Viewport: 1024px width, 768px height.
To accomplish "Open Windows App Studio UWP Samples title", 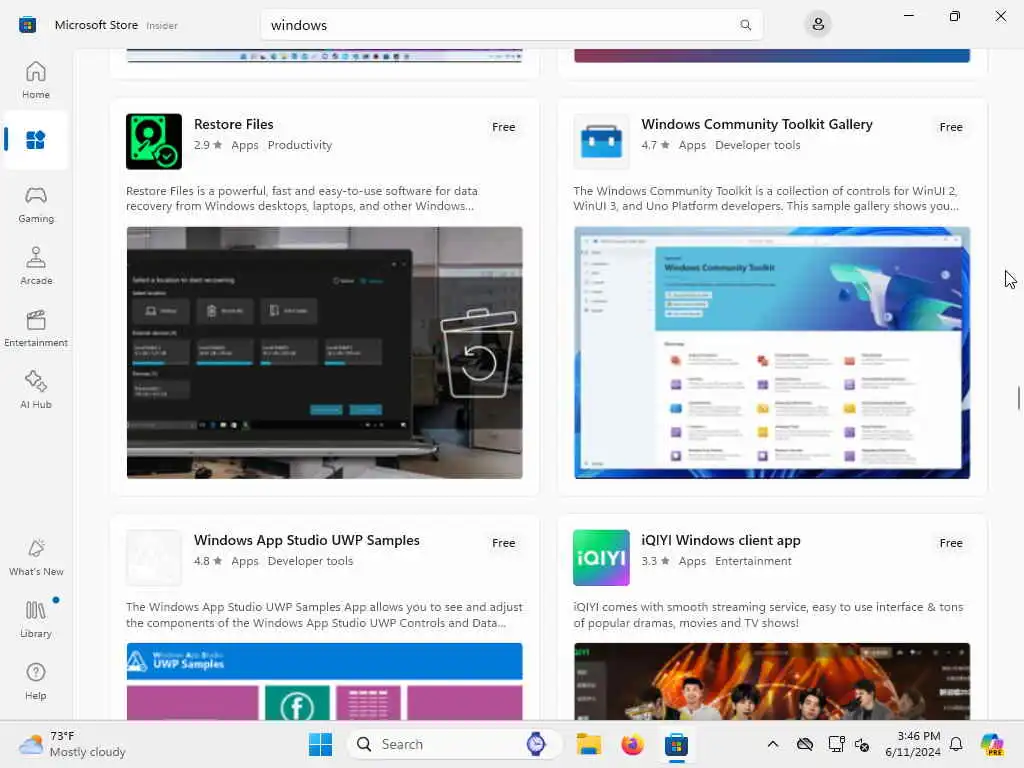I will coord(307,540).
